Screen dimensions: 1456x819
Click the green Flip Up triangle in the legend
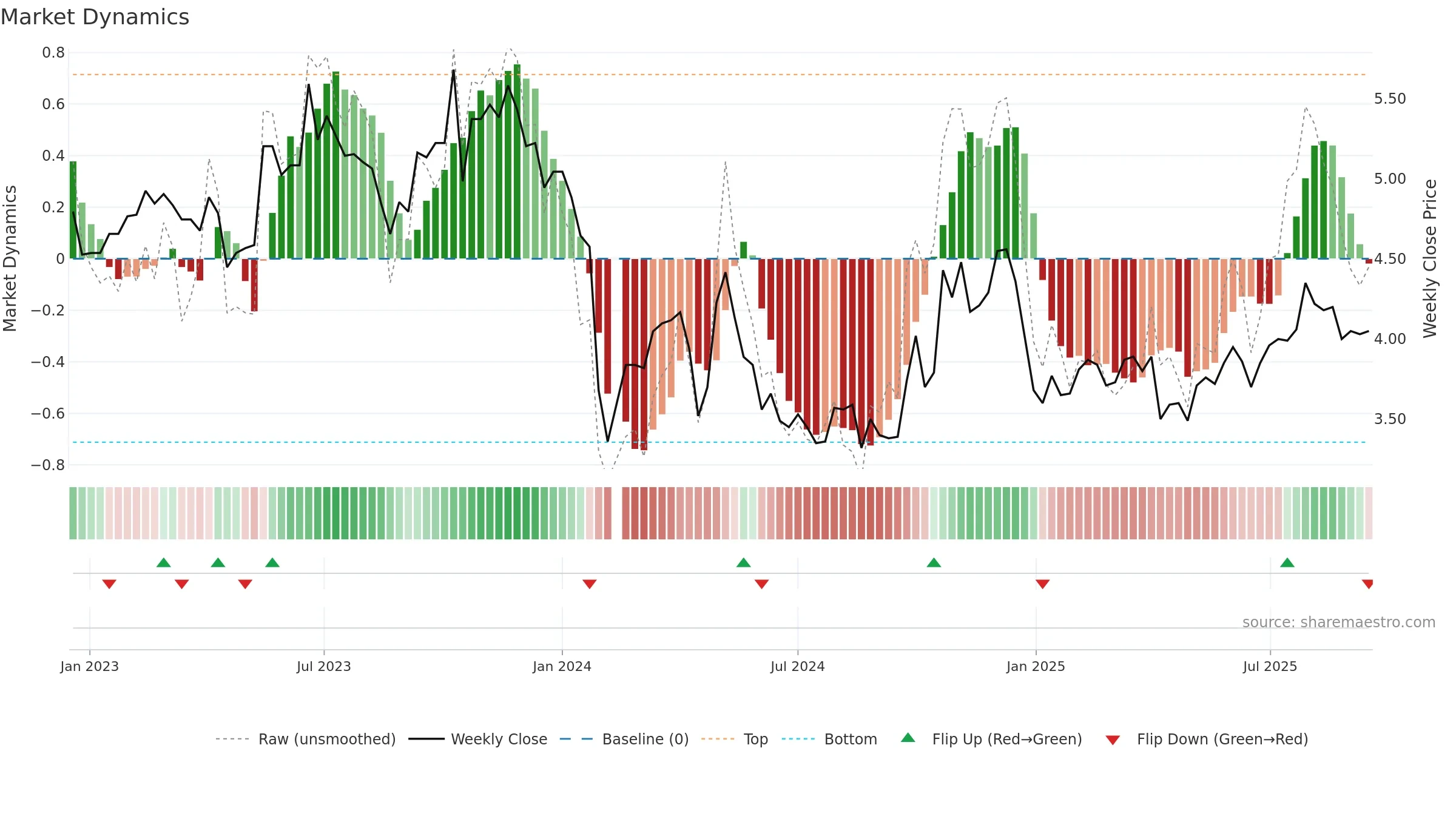pos(908,738)
